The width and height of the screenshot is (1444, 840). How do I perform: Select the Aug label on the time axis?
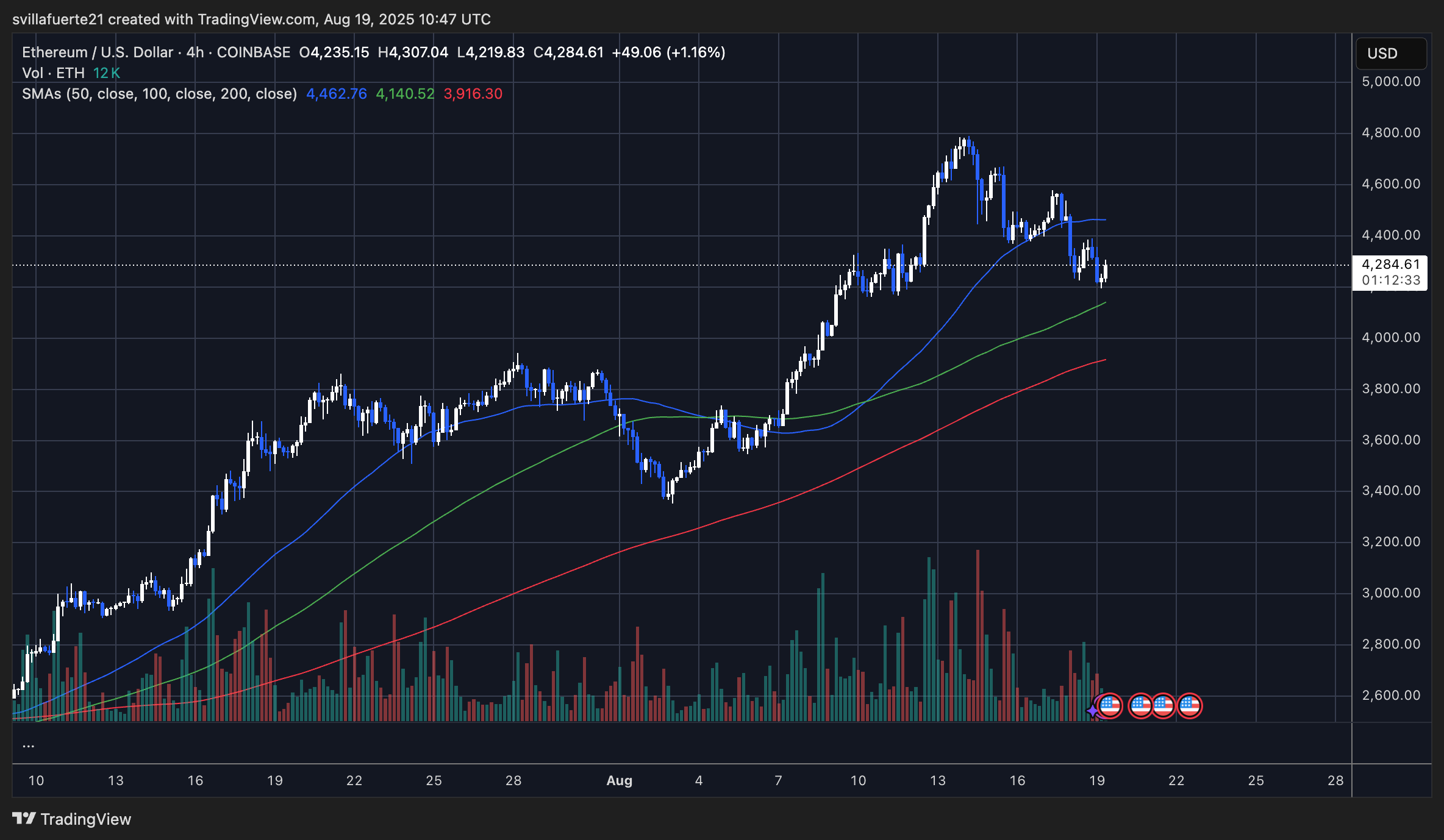click(x=620, y=780)
